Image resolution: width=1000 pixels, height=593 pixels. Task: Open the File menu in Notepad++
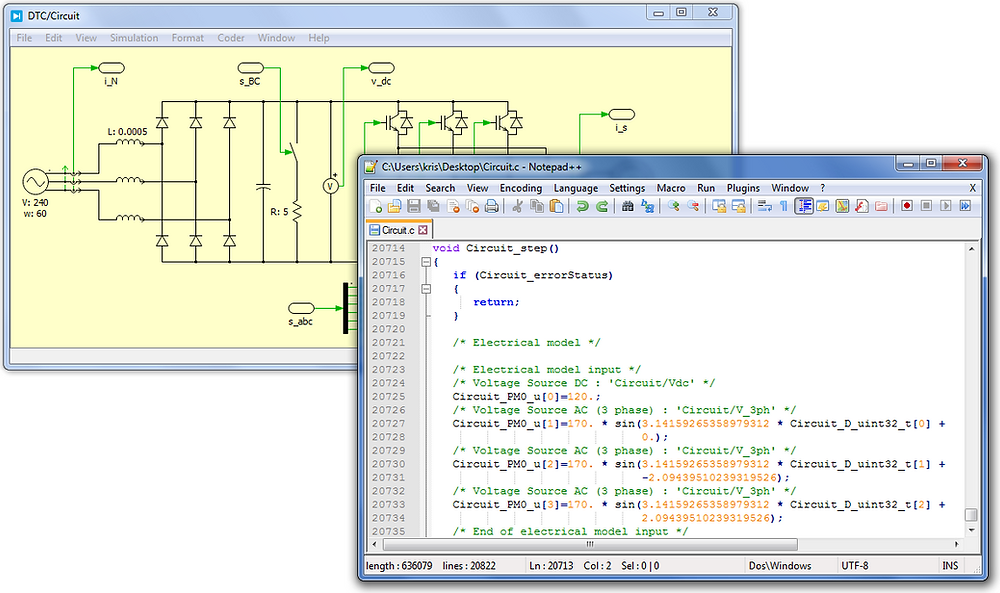(x=378, y=188)
